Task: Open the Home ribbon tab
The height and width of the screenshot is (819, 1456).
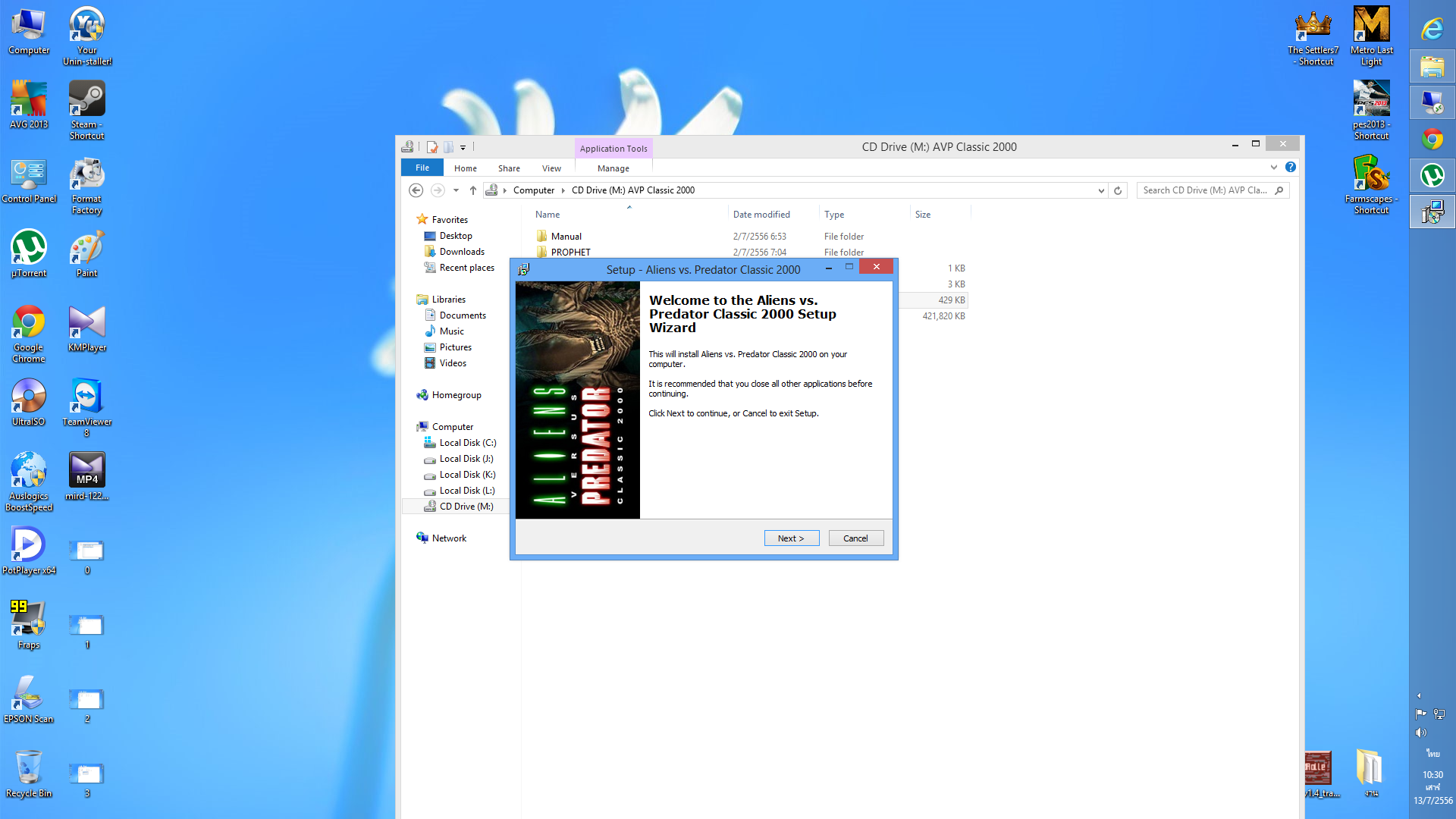Action: coord(466,168)
